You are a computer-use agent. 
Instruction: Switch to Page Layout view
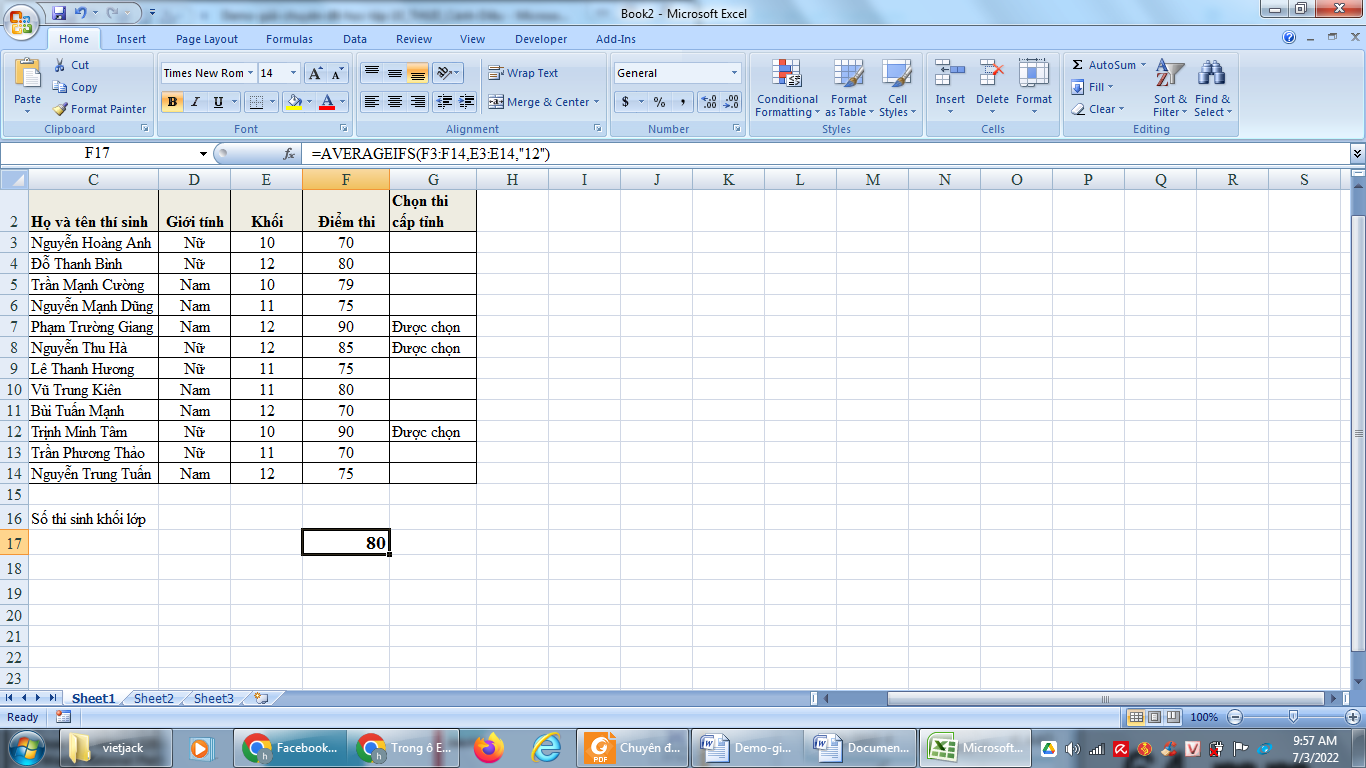tap(1155, 717)
